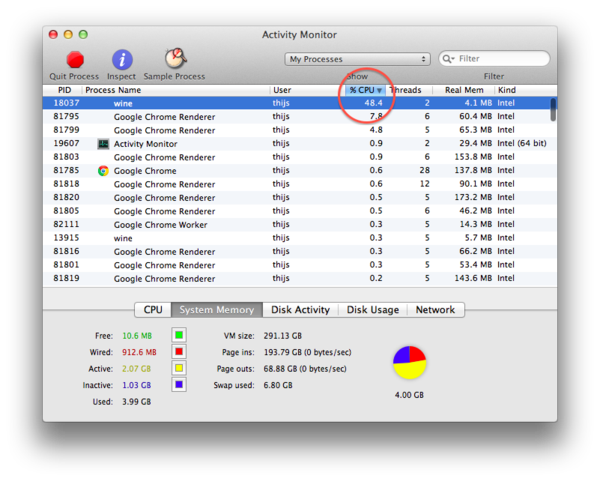
Task: Switch to the Disk Activity tab
Action: [300, 310]
